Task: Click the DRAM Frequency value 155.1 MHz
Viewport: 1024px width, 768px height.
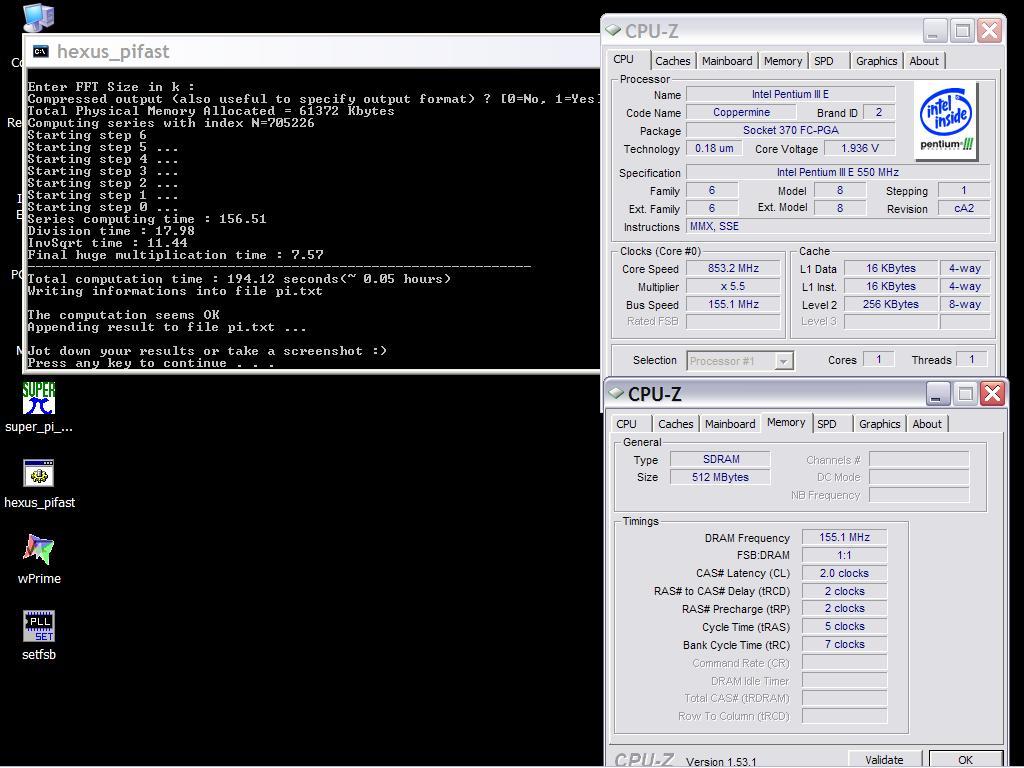Action: point(844,537)
